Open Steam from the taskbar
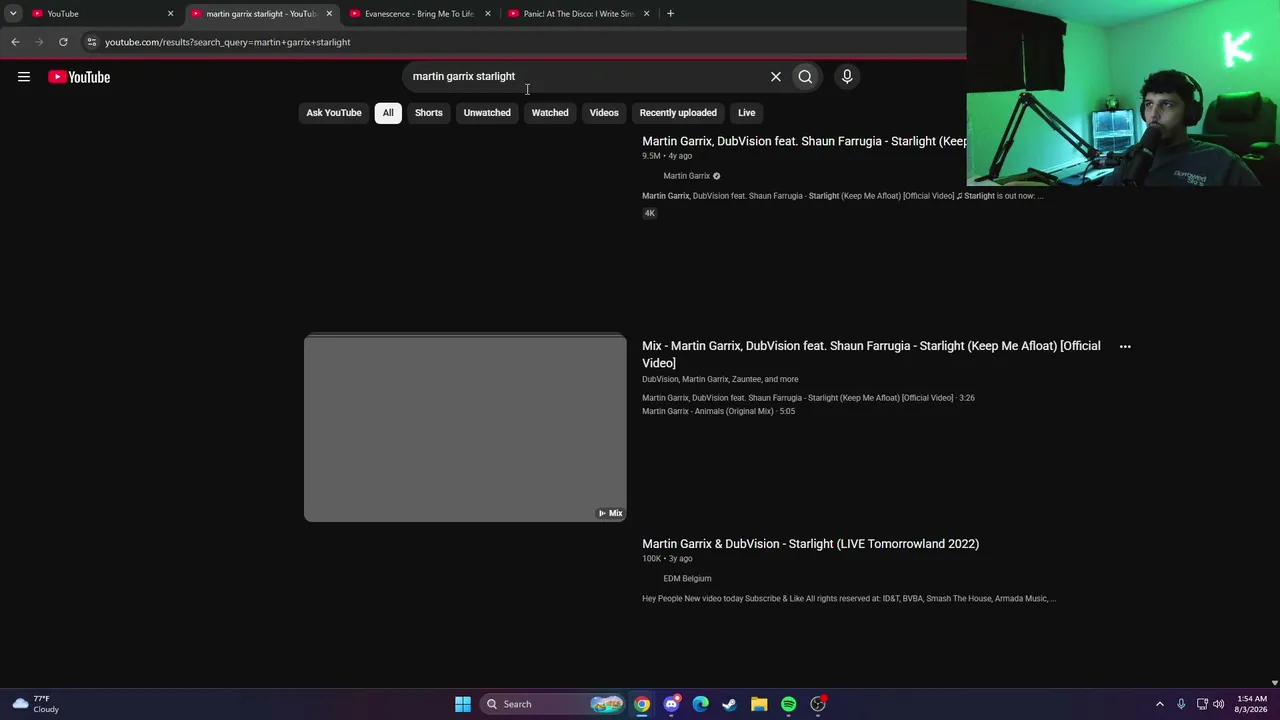1280x720 pixels. tap(729, 704)
